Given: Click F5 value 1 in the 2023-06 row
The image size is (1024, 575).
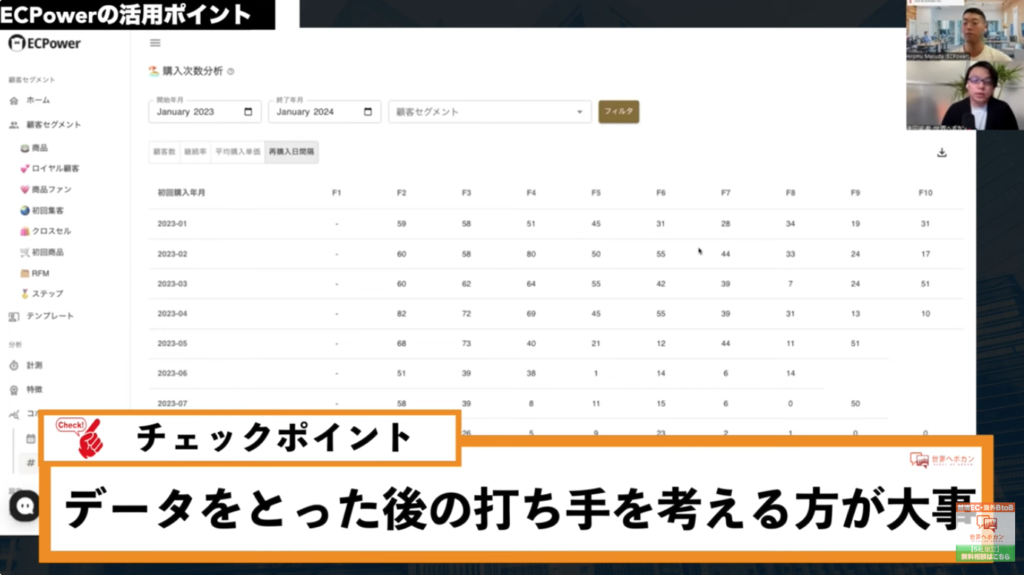Looking at the screenshot, I should (596, 373).
